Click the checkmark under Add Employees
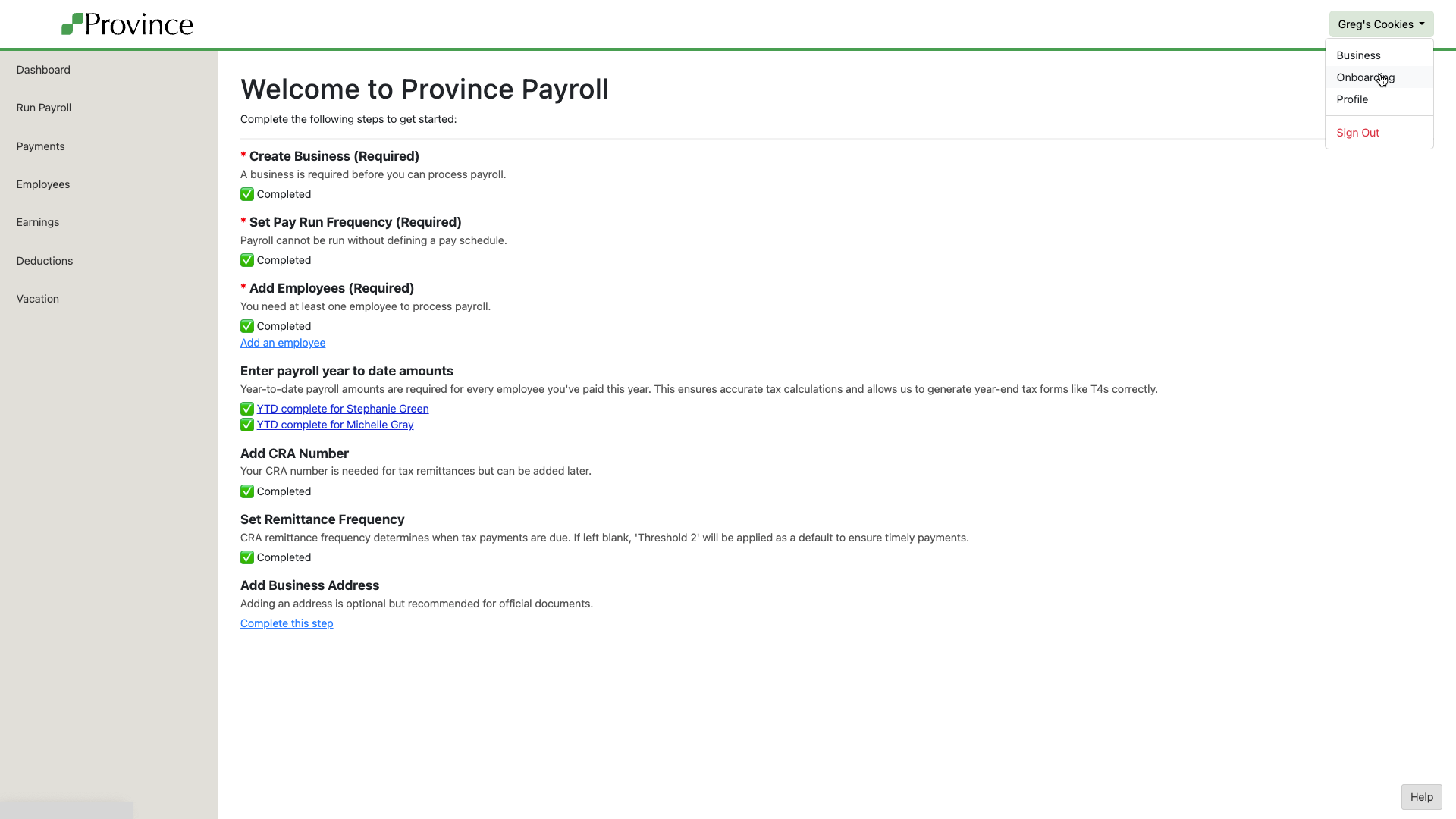 point(247,326)
